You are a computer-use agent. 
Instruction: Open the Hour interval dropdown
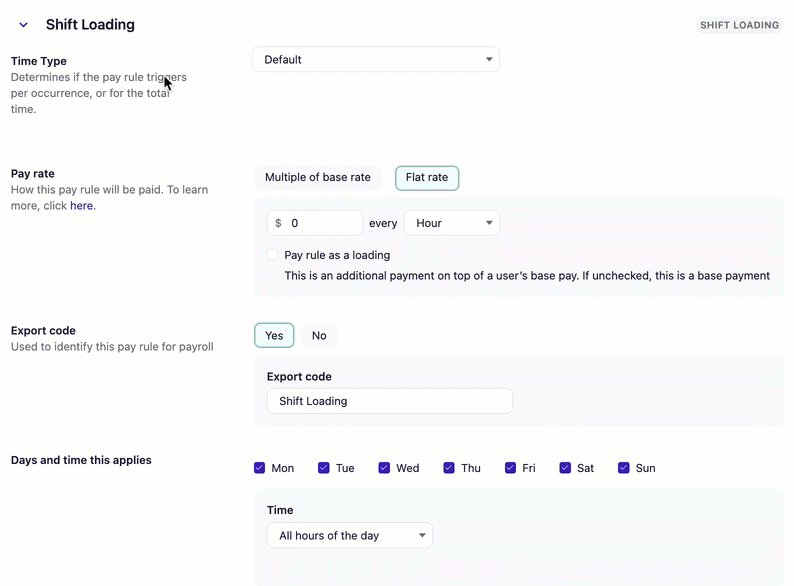coord(452,223)
